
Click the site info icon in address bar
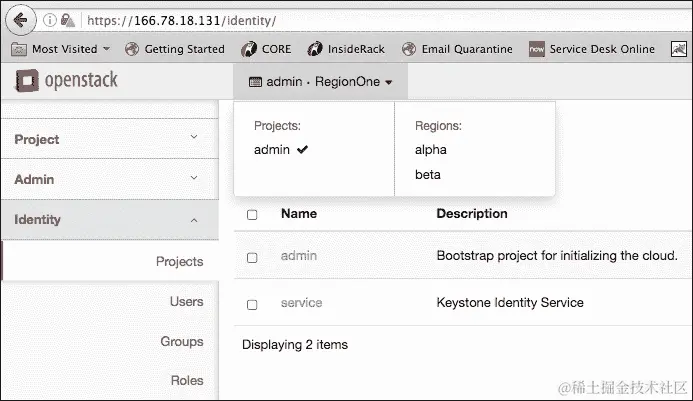[x=50, y=20]
